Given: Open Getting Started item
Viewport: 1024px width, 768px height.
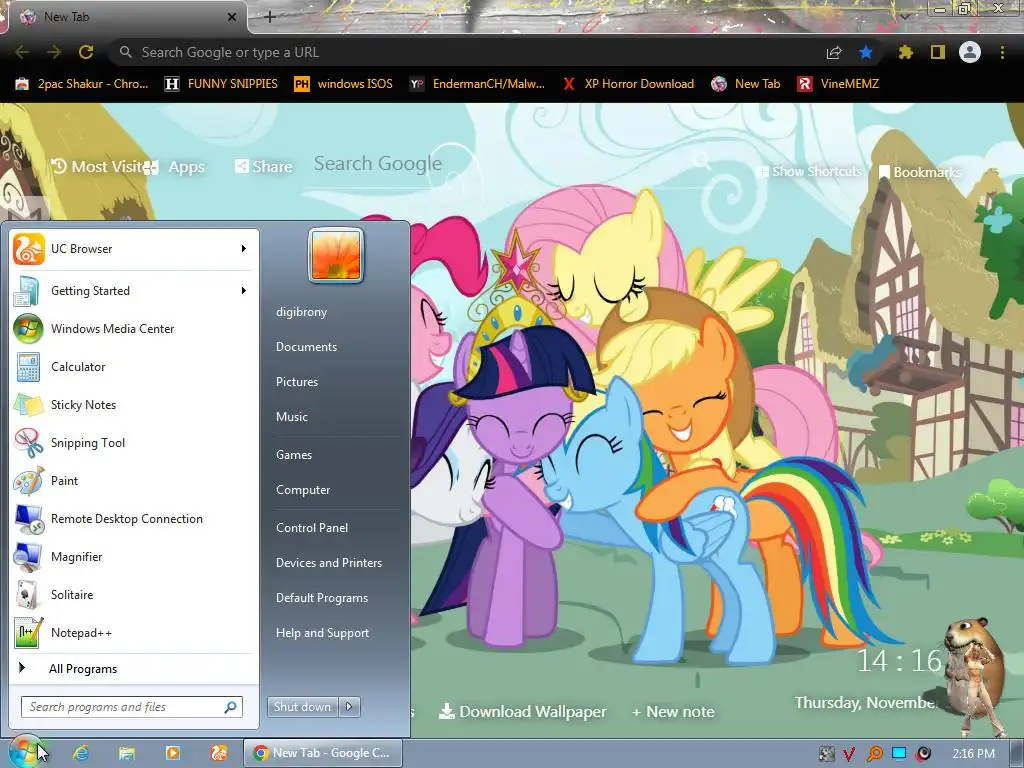Looking at the screenshot, I should (x=134, y=291).
